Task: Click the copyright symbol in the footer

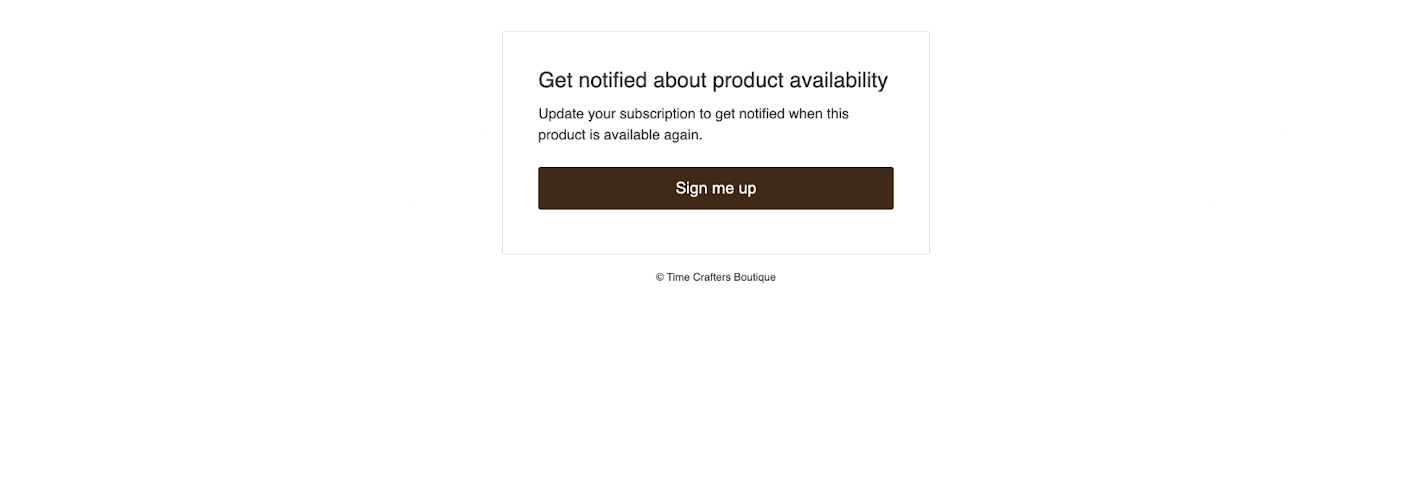Action: [x=660, y=277]
